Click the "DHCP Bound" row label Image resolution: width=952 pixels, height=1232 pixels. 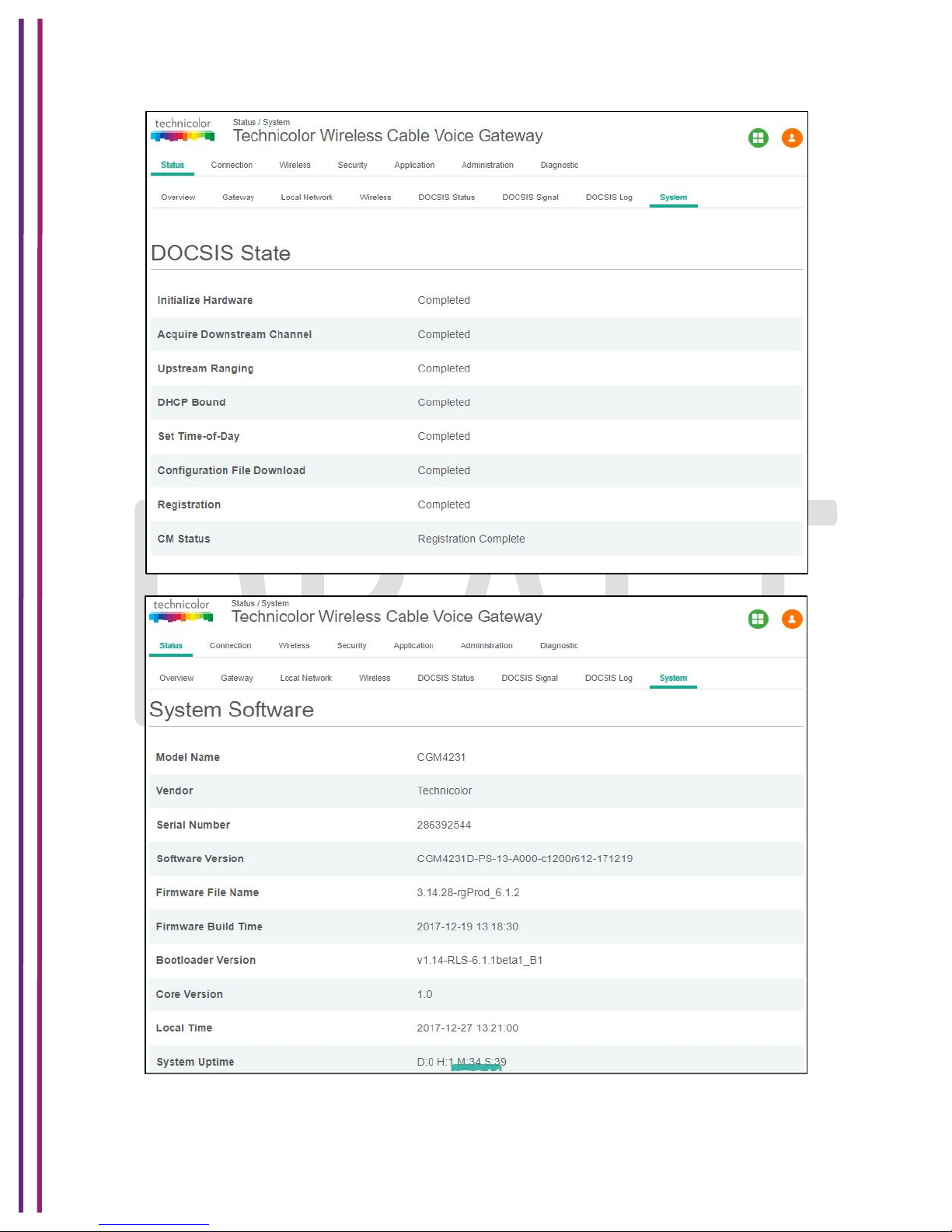pos(191,403)
